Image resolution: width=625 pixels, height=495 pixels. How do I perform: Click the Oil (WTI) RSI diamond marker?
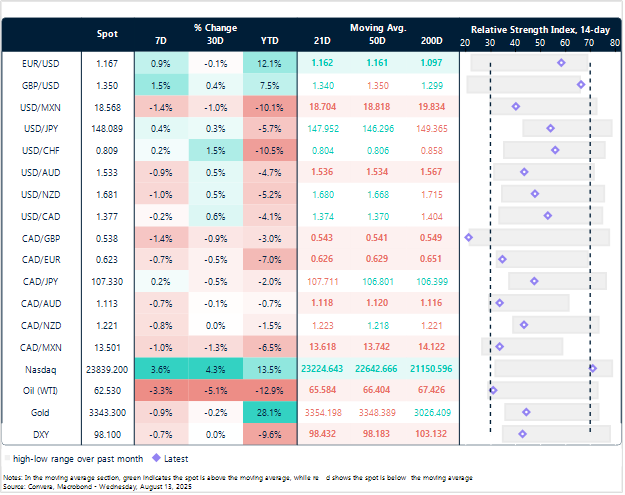pos(493,390)
